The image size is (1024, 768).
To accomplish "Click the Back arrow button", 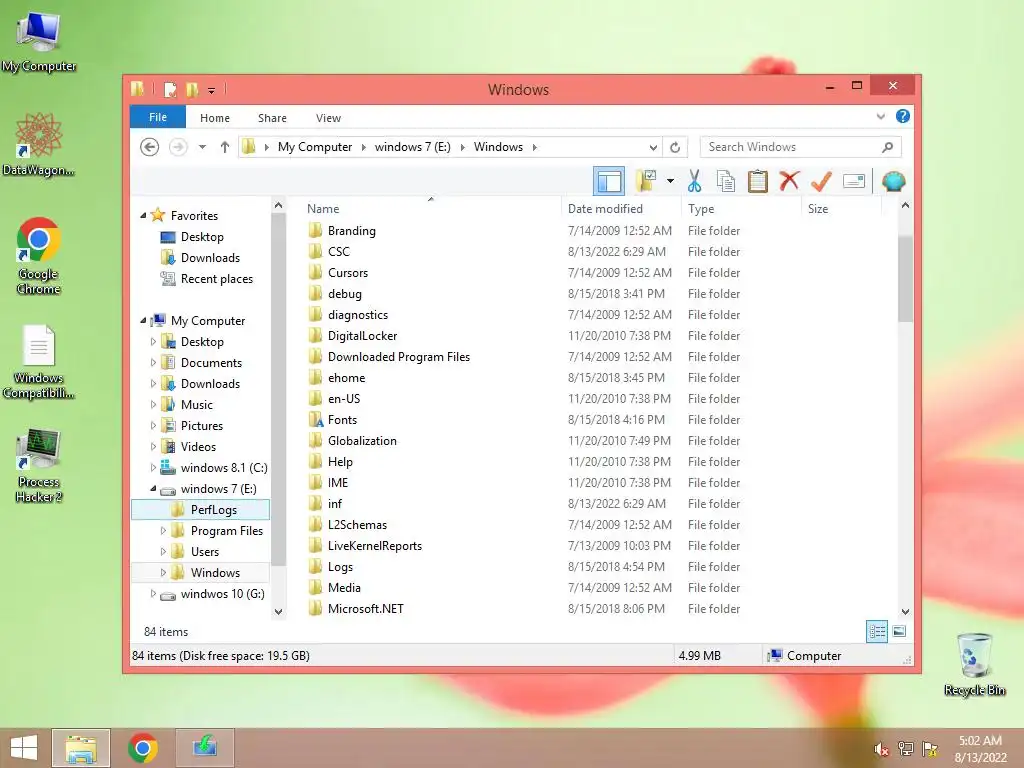I will pos(150,147).
